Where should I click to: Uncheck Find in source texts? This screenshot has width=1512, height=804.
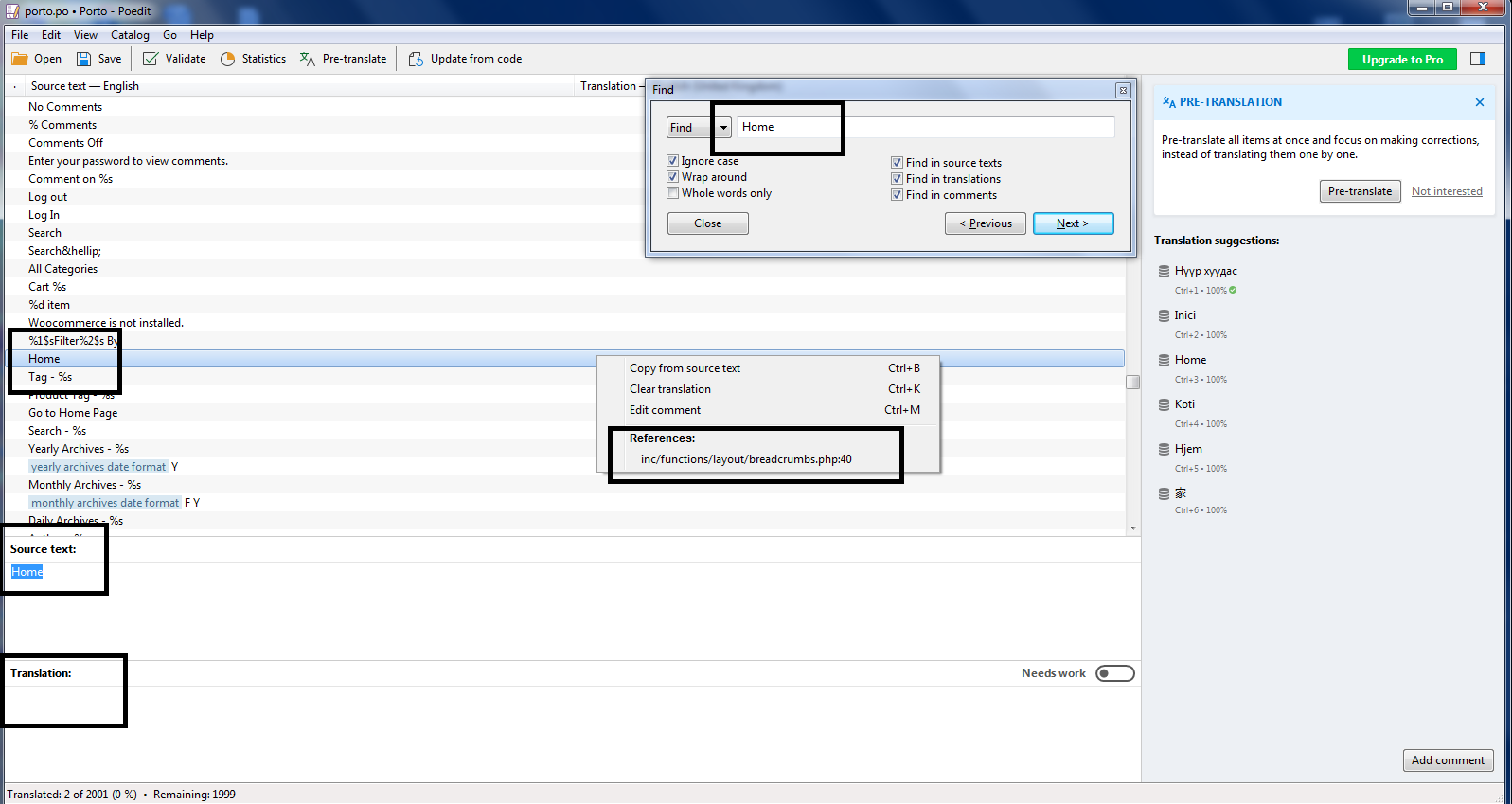pyautogui.click(x=897, y=163)
